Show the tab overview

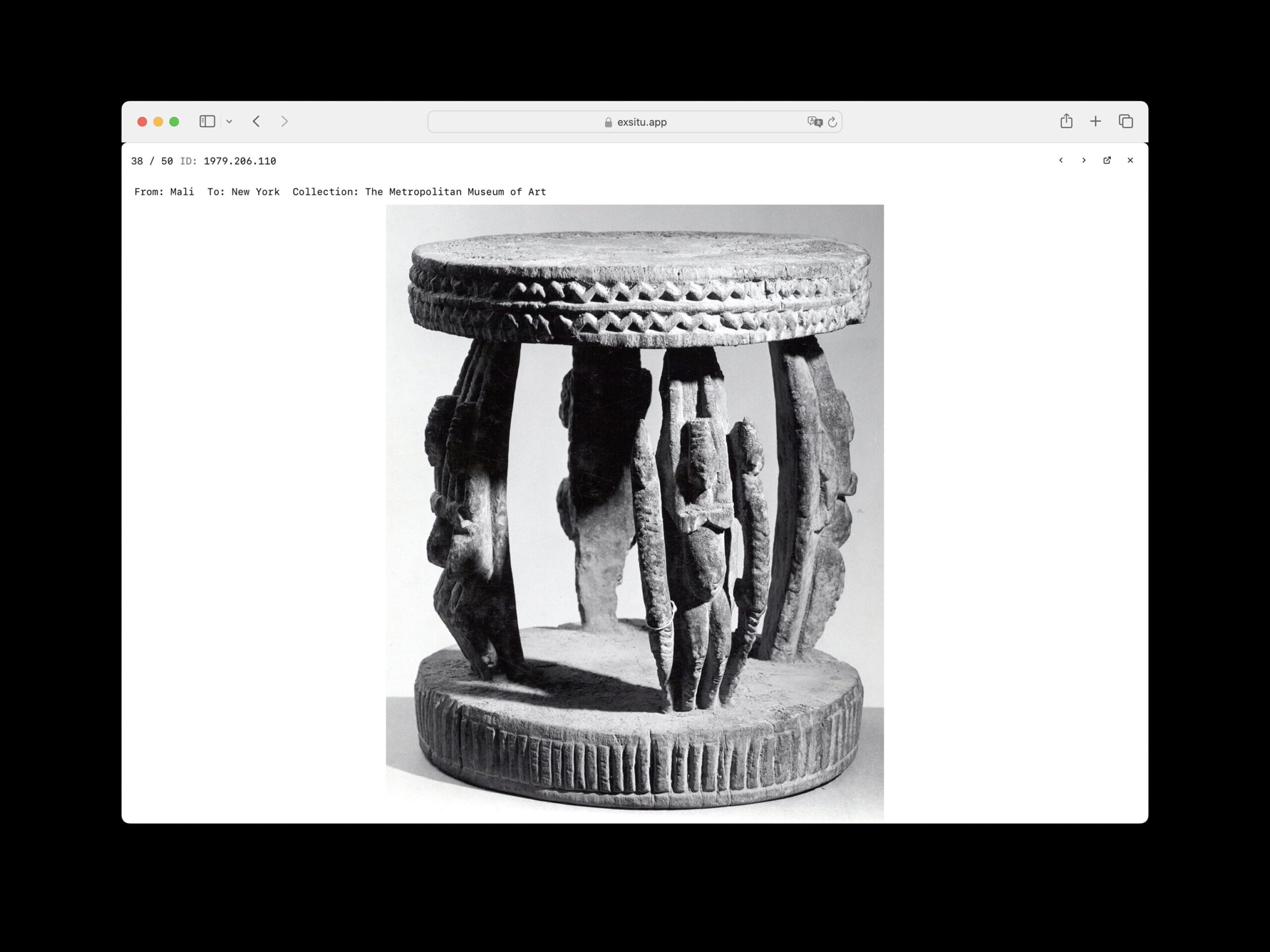[x=1125, y=121]
